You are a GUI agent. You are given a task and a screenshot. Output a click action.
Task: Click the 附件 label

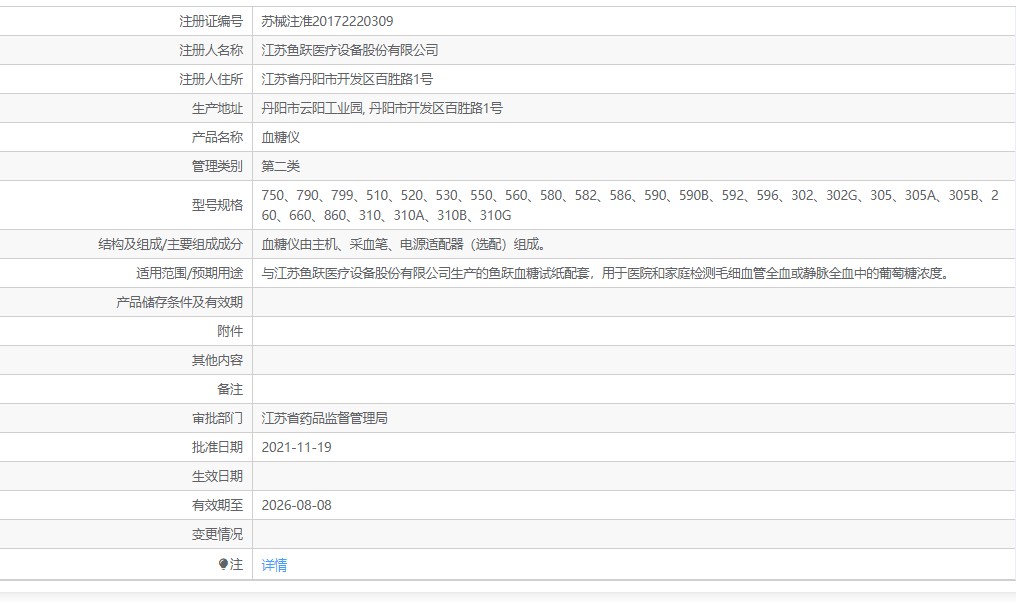[x=230, y=331]
